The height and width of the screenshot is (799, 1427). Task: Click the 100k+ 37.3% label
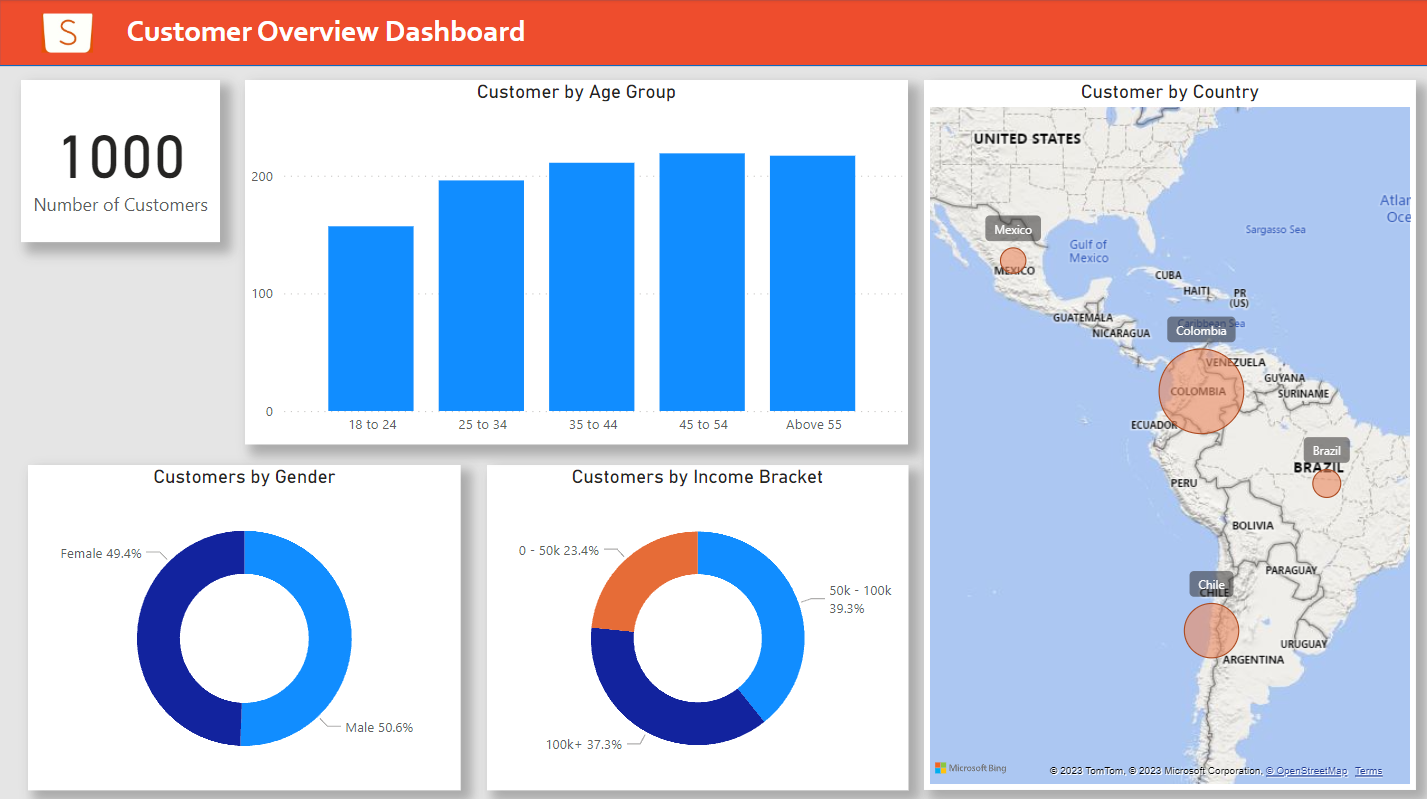[x=583, y=744]
